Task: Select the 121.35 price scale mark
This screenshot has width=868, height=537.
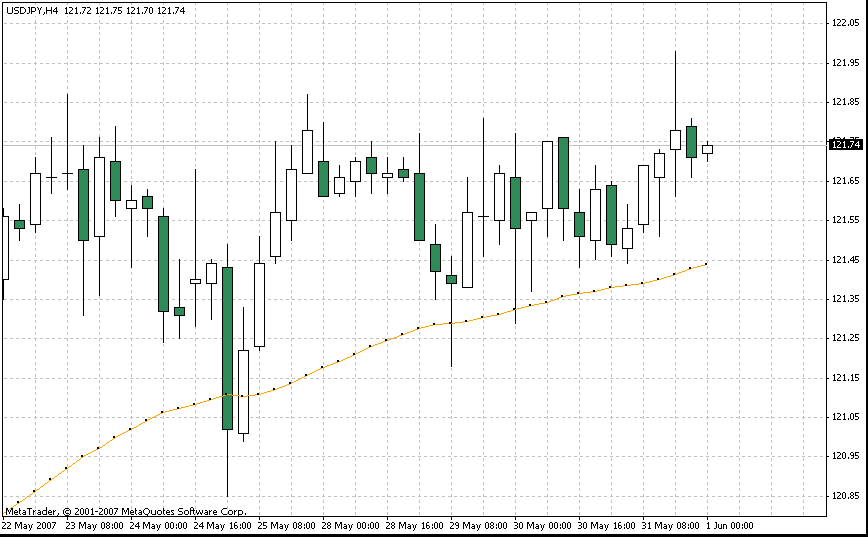Action: [x=846, y=299]
